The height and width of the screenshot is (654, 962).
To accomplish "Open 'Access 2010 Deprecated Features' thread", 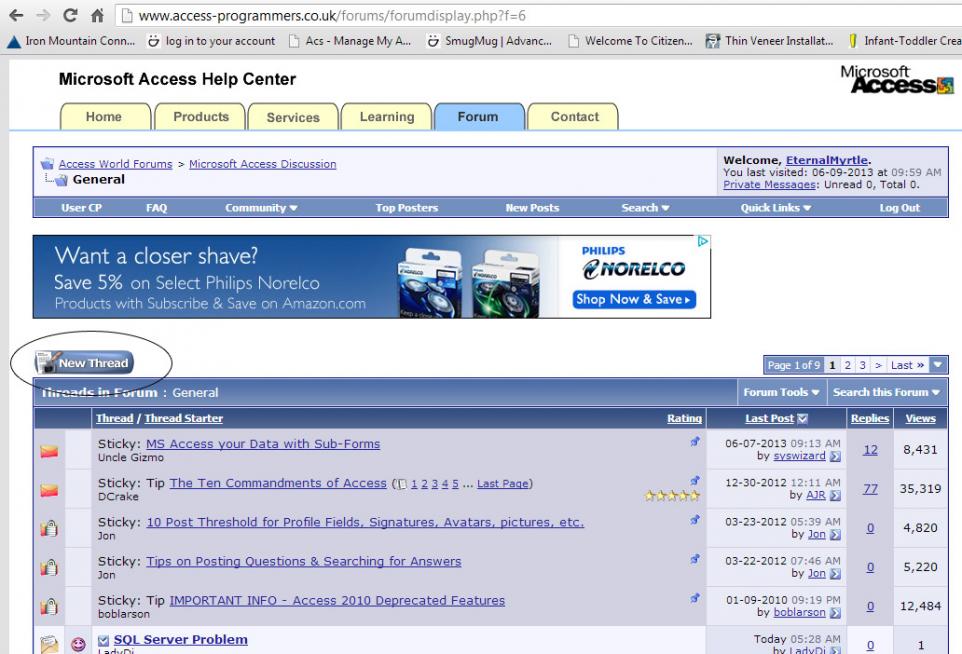I will (x=337, y=601).
